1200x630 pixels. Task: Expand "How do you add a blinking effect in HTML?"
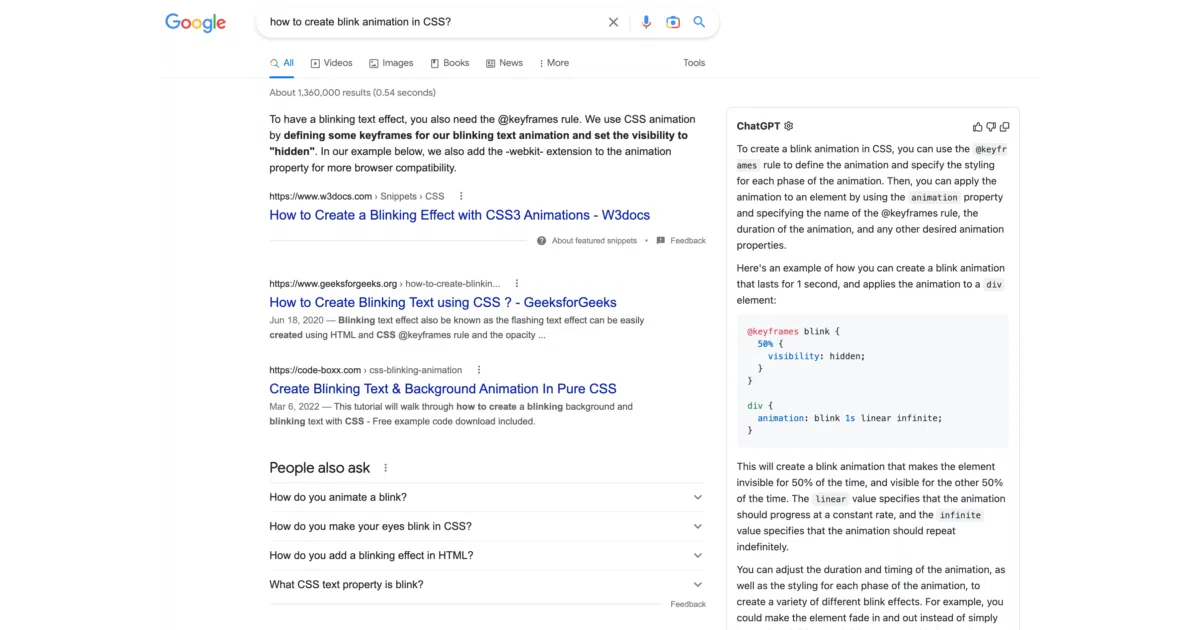(x=487, y=555)
